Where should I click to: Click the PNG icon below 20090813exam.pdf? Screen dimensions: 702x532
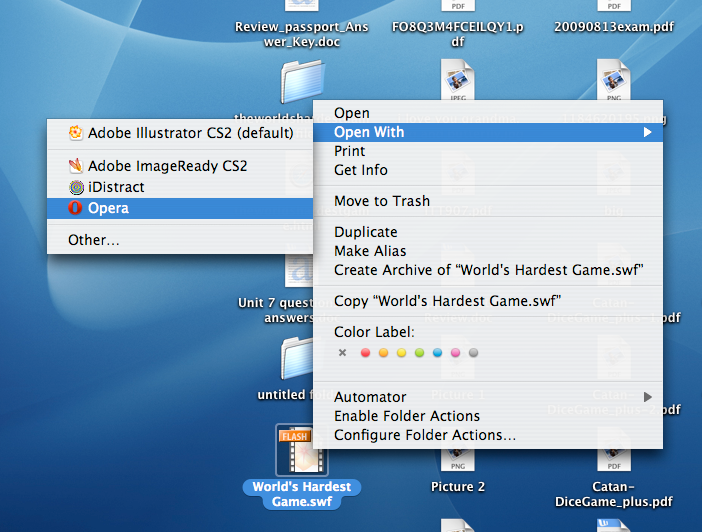coord(614,80)
